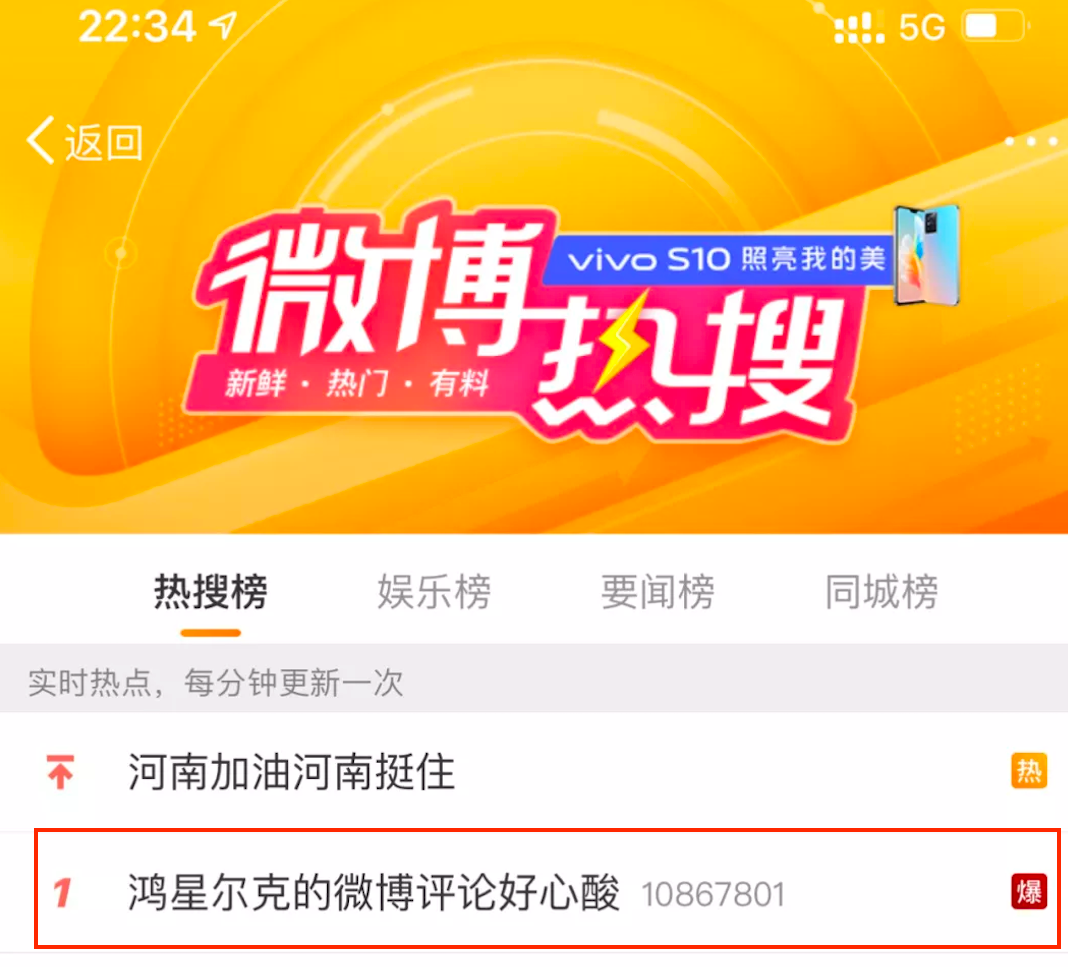Screen dimensions: 1068x967
Task: Switch to the 热搜榜 tab
Action: 210,591
